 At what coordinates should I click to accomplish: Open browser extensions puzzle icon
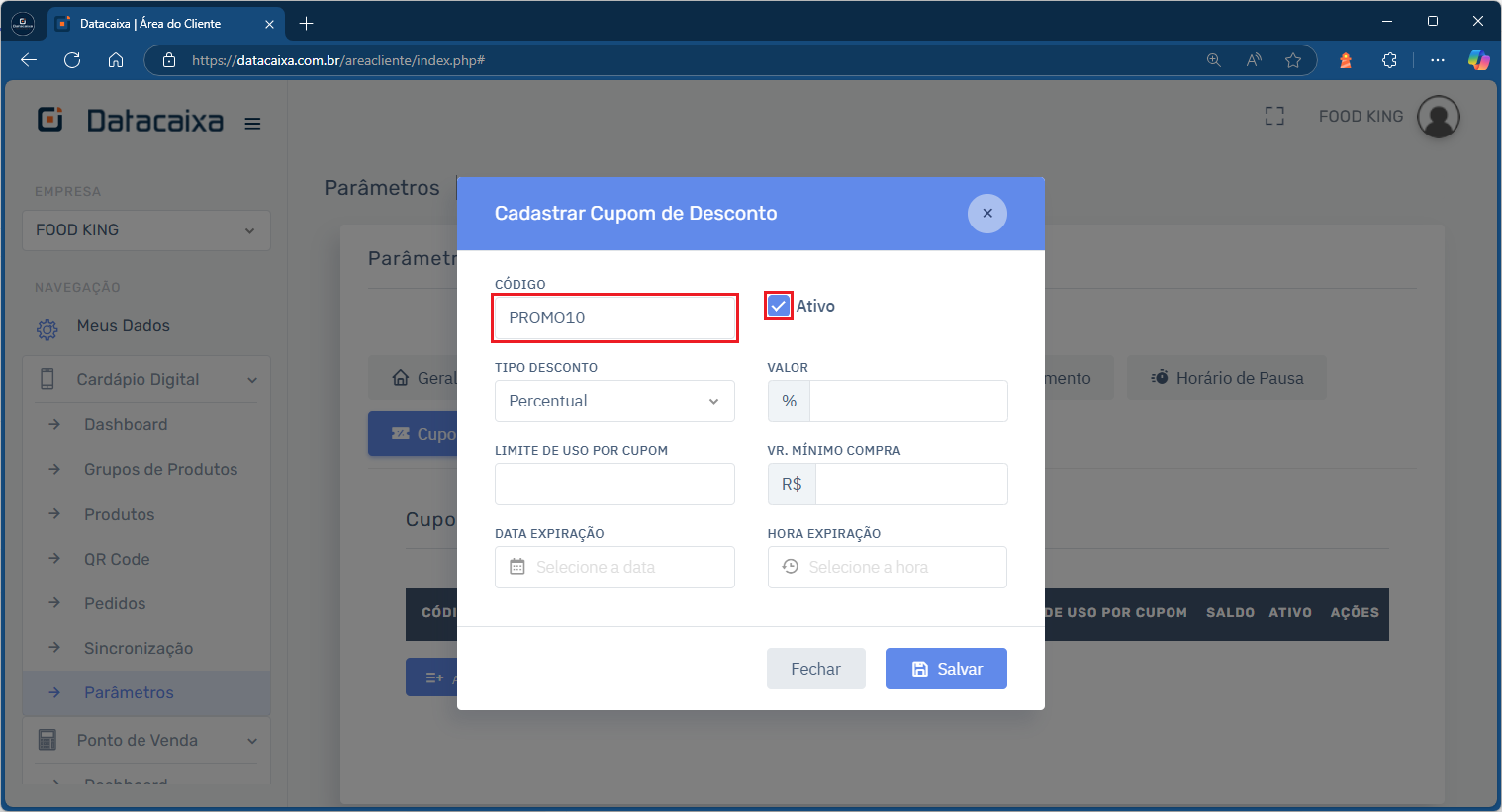click(1389, 60)
